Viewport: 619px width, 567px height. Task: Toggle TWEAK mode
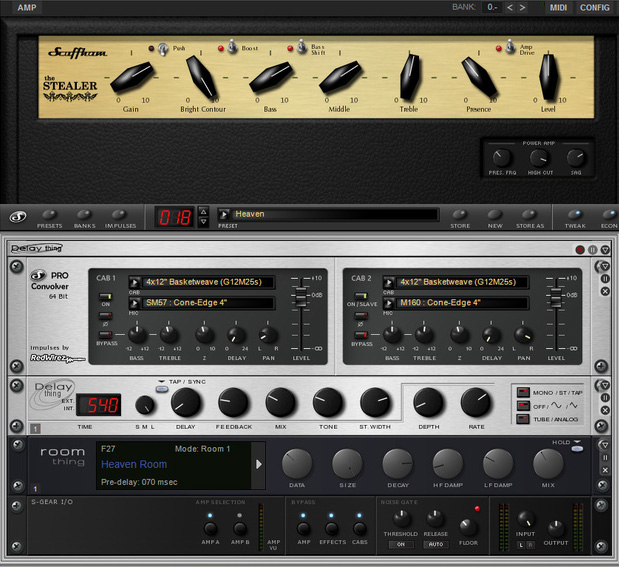[575, 214]
